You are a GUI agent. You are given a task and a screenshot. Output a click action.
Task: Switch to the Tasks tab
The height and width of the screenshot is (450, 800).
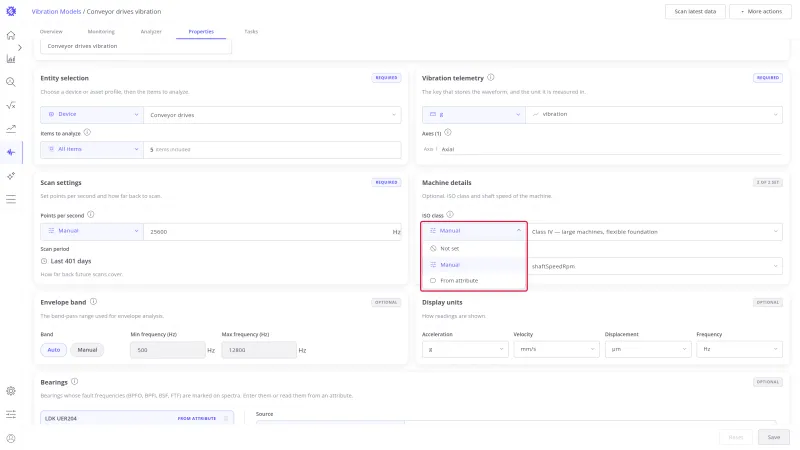[251, 32]
